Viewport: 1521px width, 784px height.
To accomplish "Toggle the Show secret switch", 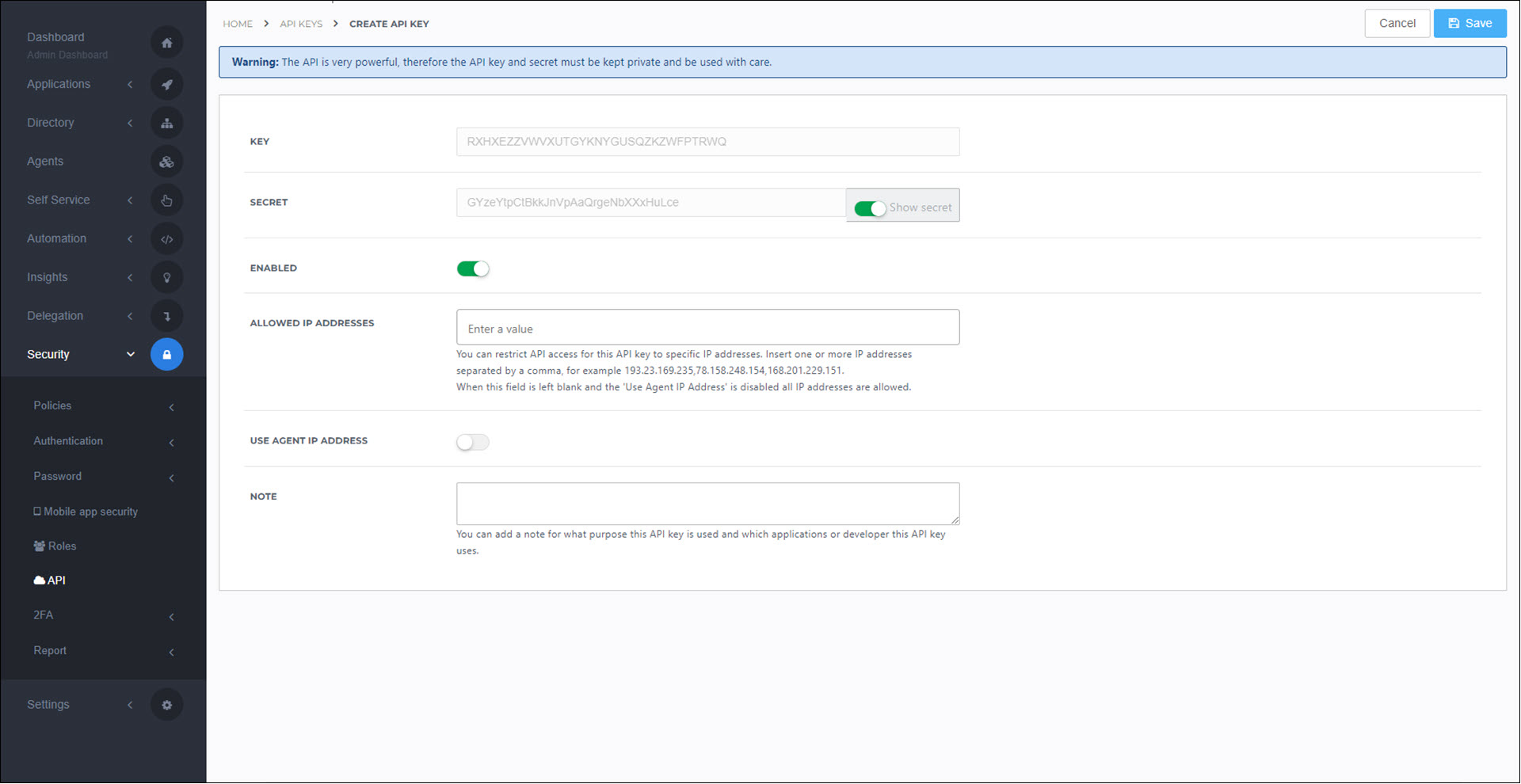I will [x=870, y=208].
